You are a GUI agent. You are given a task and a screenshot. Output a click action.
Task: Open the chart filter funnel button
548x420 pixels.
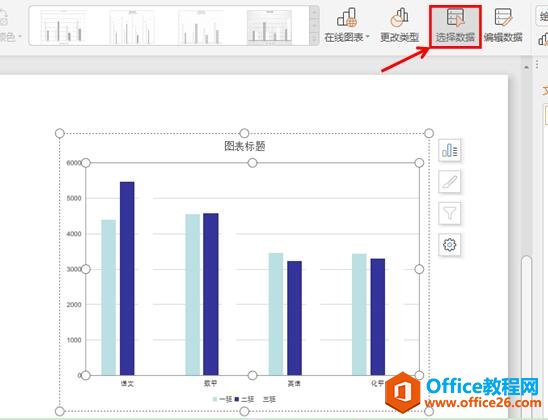449,213
